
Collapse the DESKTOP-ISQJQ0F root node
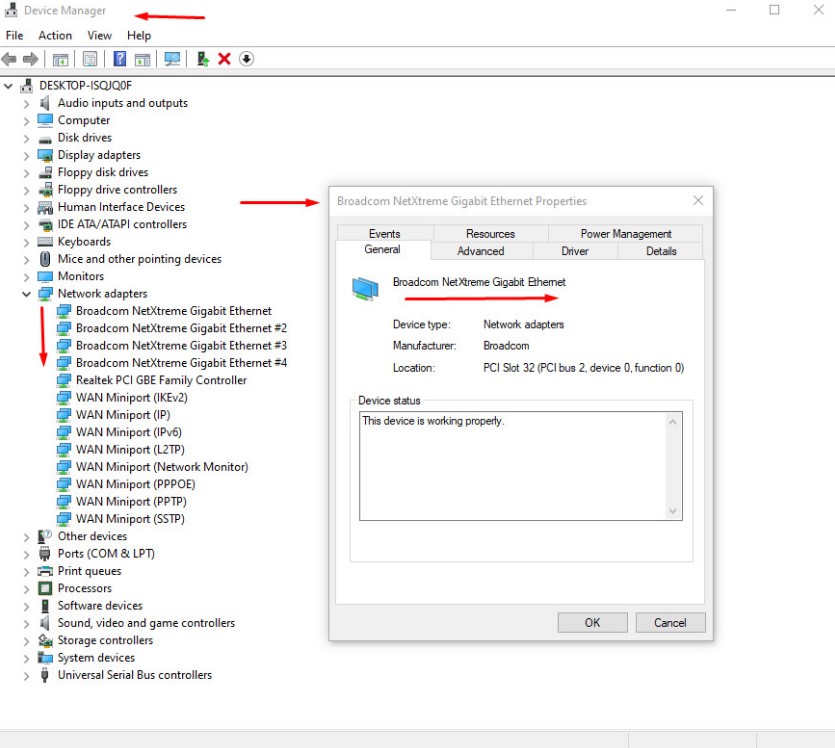pos(8,86)
